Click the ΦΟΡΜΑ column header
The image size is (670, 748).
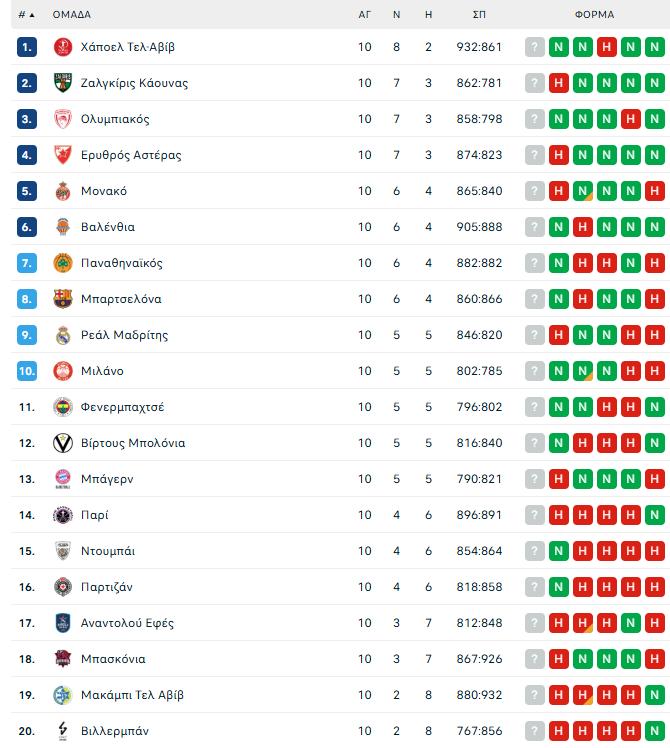[594, 15]
